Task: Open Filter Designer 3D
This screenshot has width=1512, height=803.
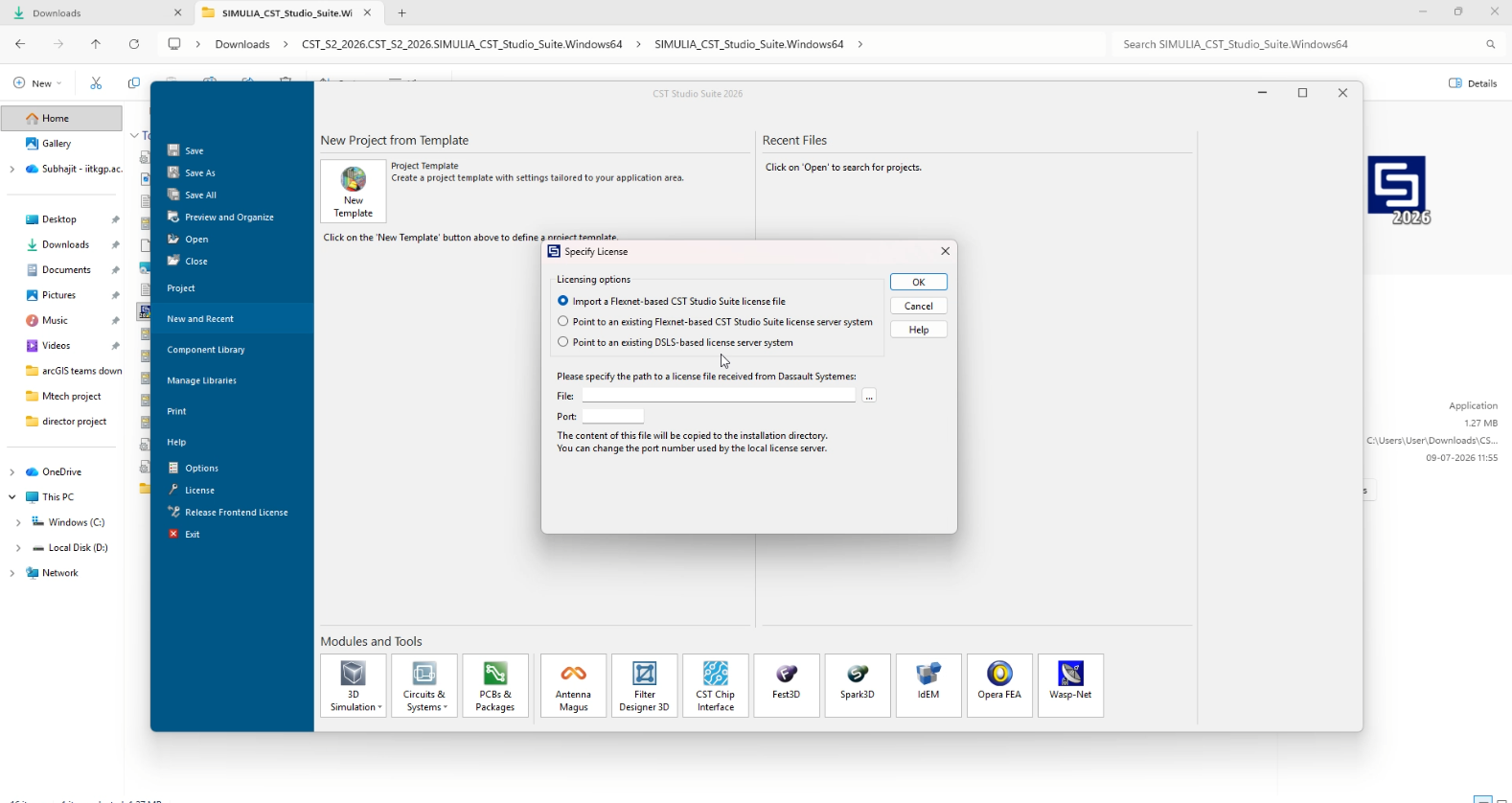Action: (x=645, y=685)
